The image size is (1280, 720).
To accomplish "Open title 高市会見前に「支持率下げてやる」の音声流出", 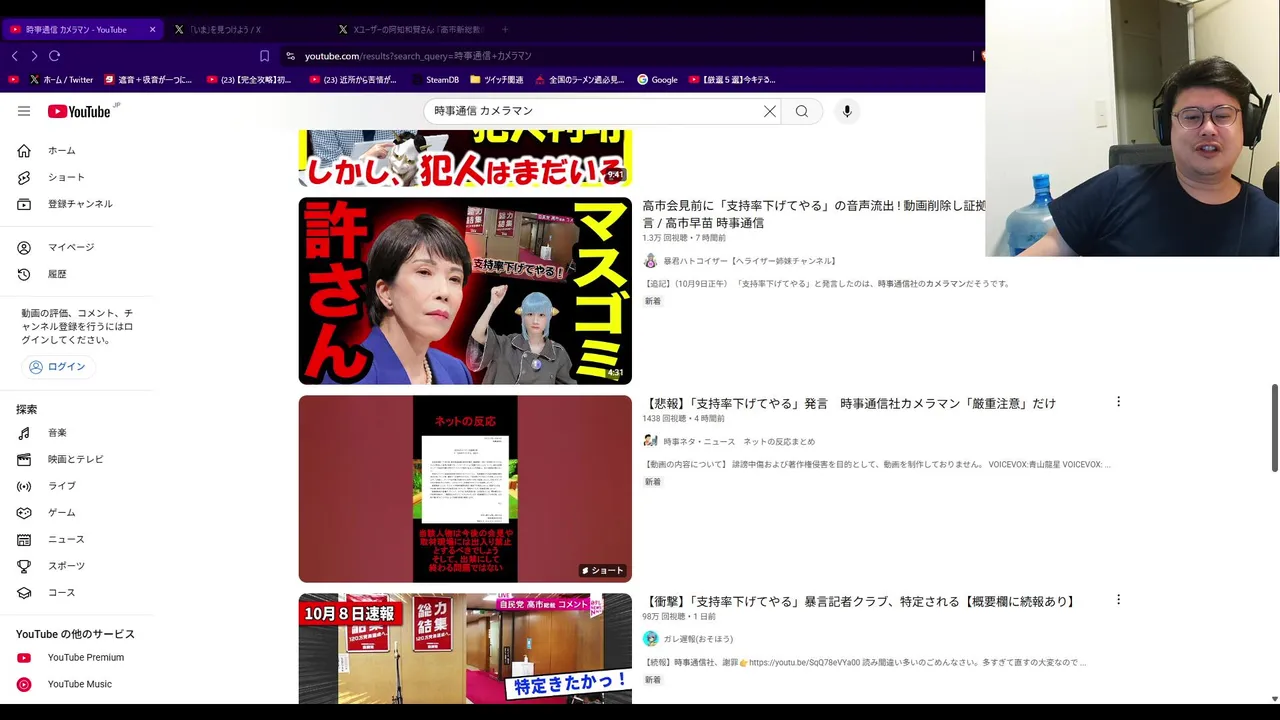I will tap(813, 214).
